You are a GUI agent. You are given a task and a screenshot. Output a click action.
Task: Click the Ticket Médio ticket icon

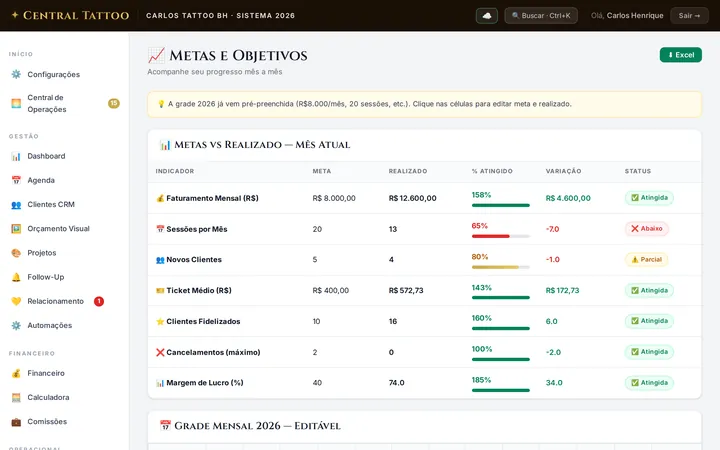160,291
